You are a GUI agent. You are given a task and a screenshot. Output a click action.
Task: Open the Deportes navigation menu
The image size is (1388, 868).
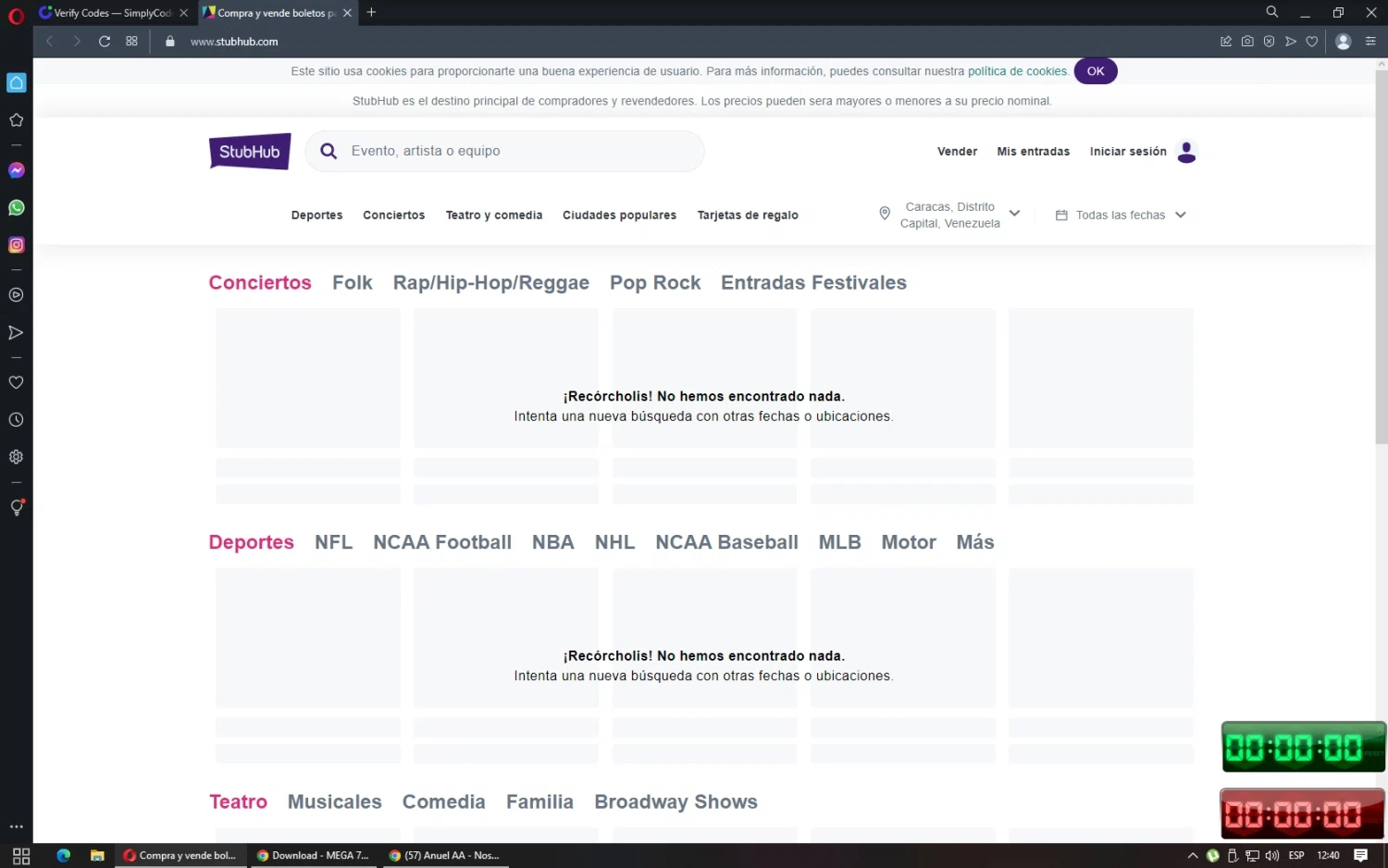pyautogui.click(x=316, y=215)
